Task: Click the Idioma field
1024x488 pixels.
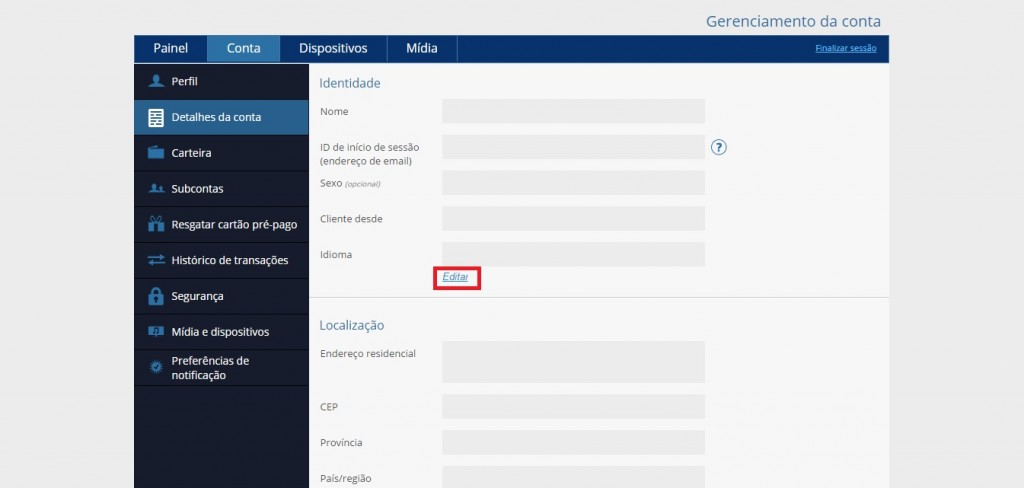Action: pos(573,254)
